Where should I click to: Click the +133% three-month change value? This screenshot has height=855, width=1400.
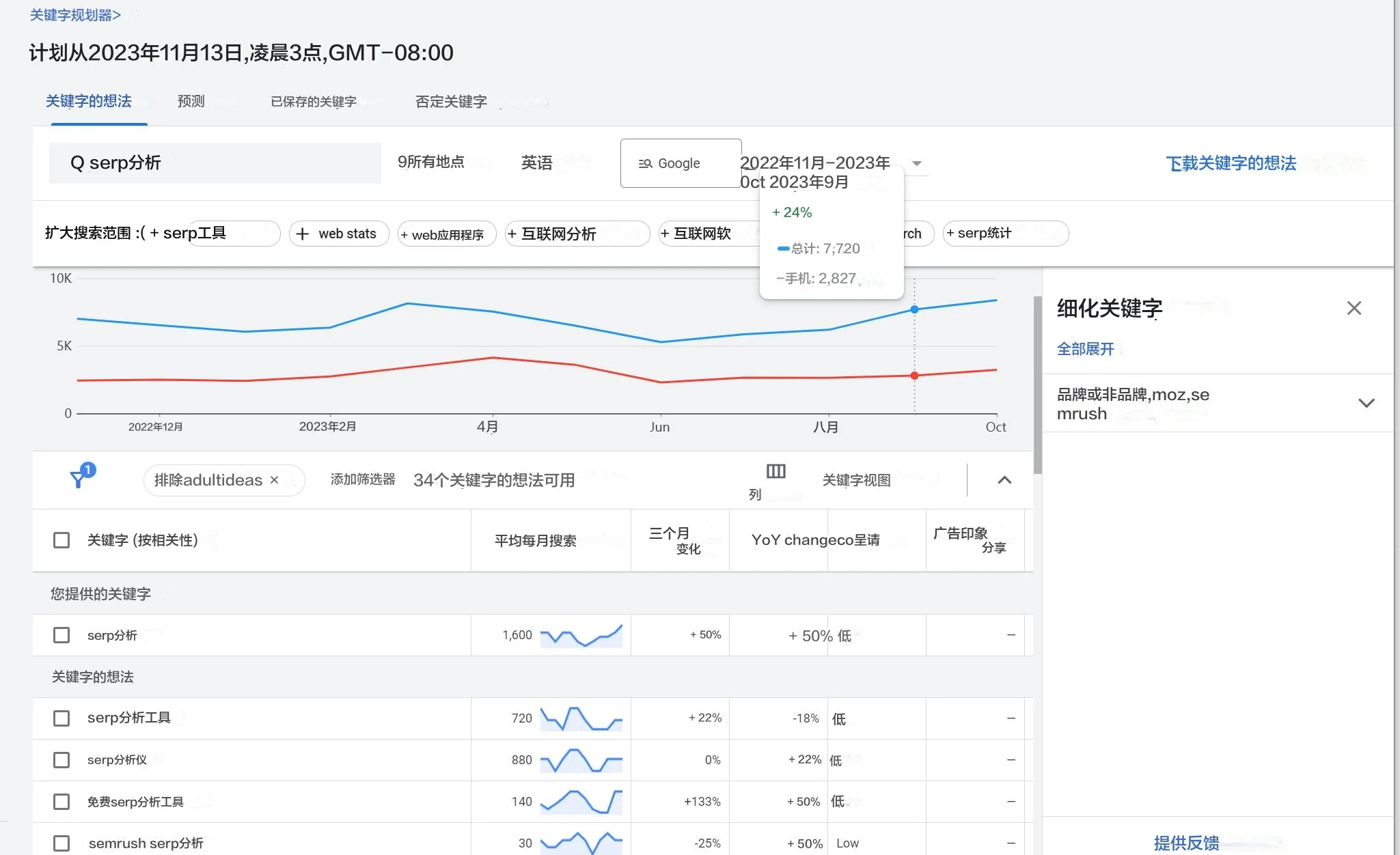[702, 802]
